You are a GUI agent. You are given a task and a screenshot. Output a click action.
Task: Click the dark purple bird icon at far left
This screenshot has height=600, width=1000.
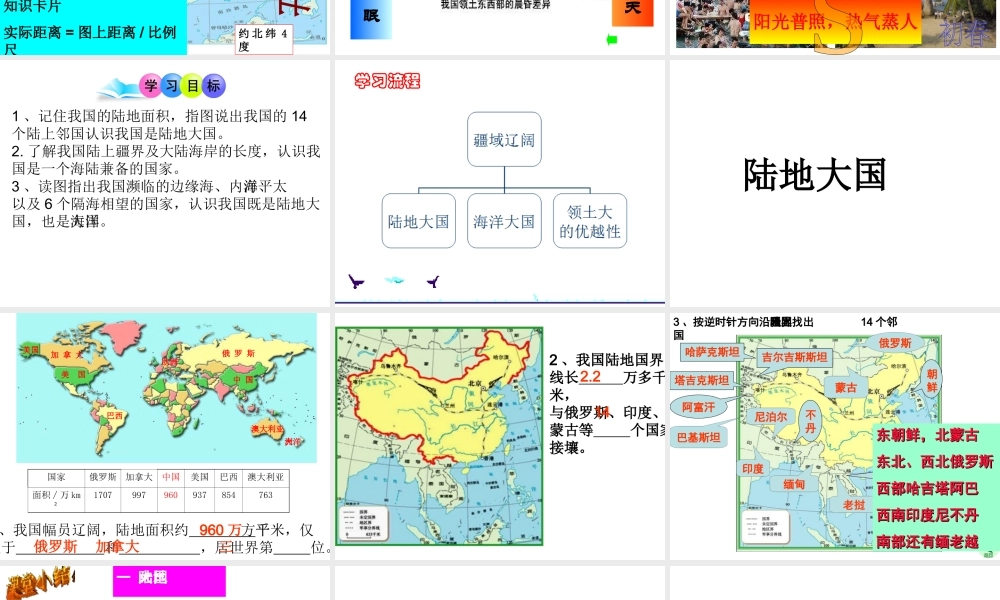356,281
